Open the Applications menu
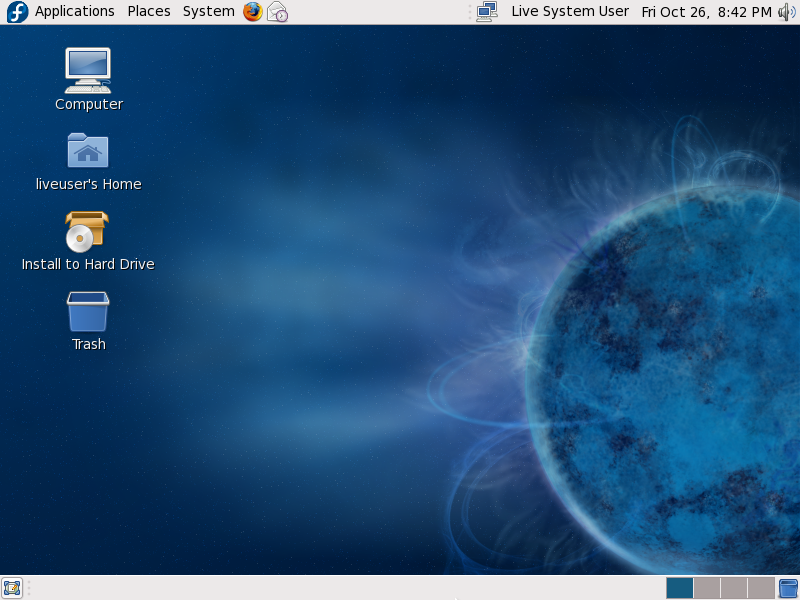The height and width of the screenshot is (600, 800). (75, 12)
